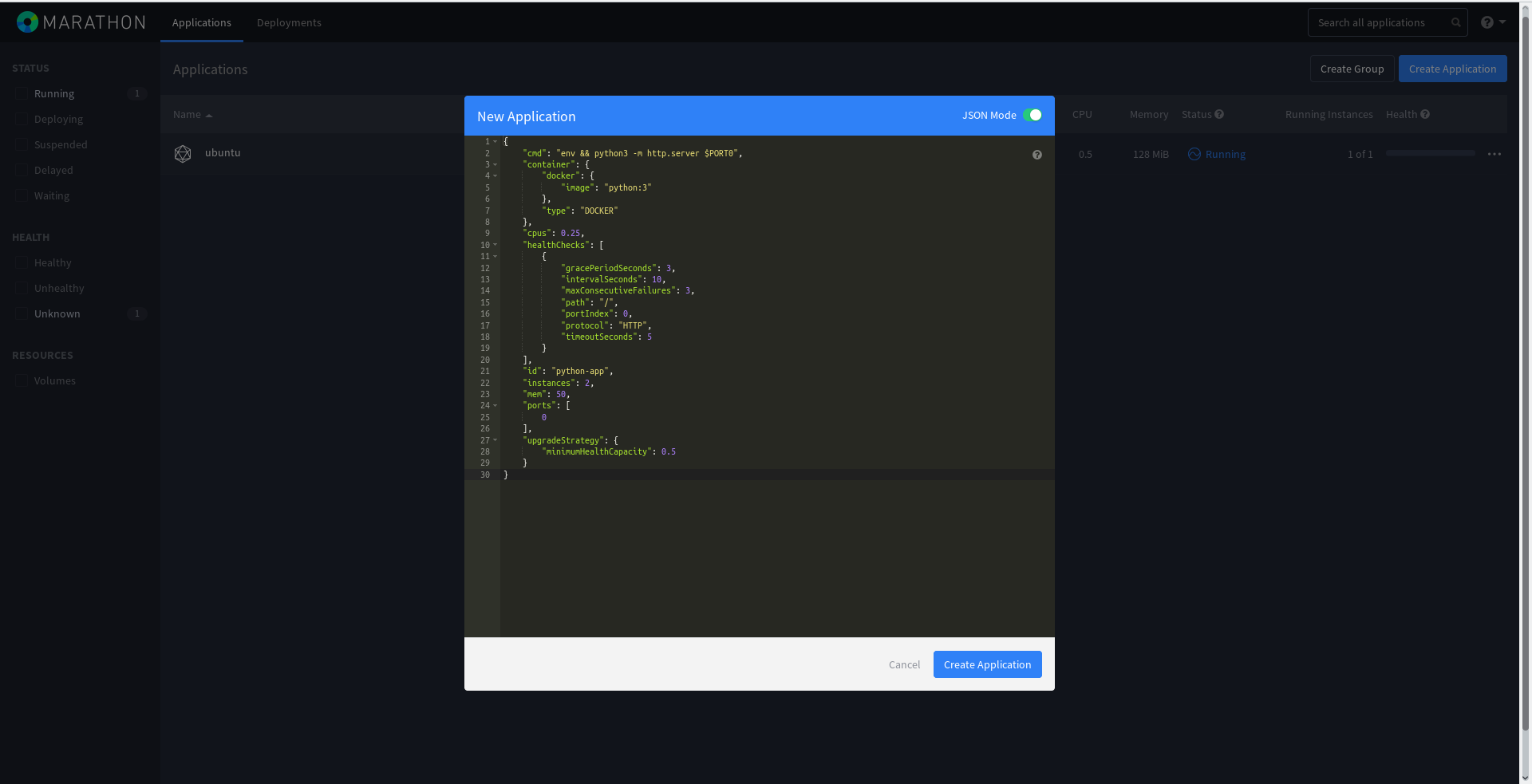Click Create Application in the dialog footer
1532x784 pixels.
pyautogui.click(x=988, y=664)
